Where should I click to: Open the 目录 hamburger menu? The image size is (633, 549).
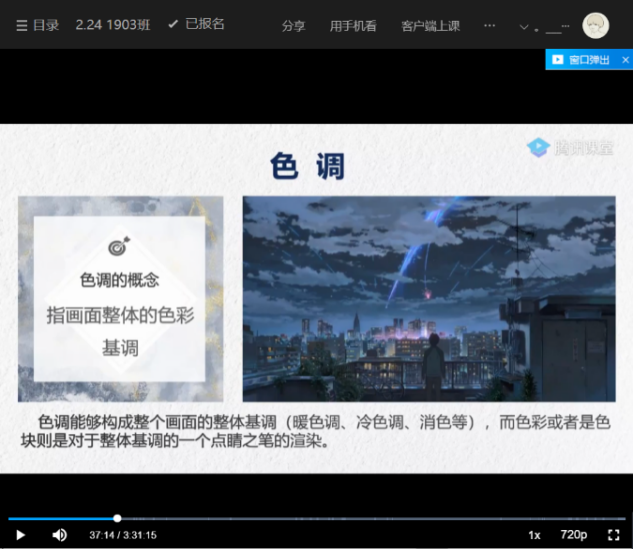(37, 24)
